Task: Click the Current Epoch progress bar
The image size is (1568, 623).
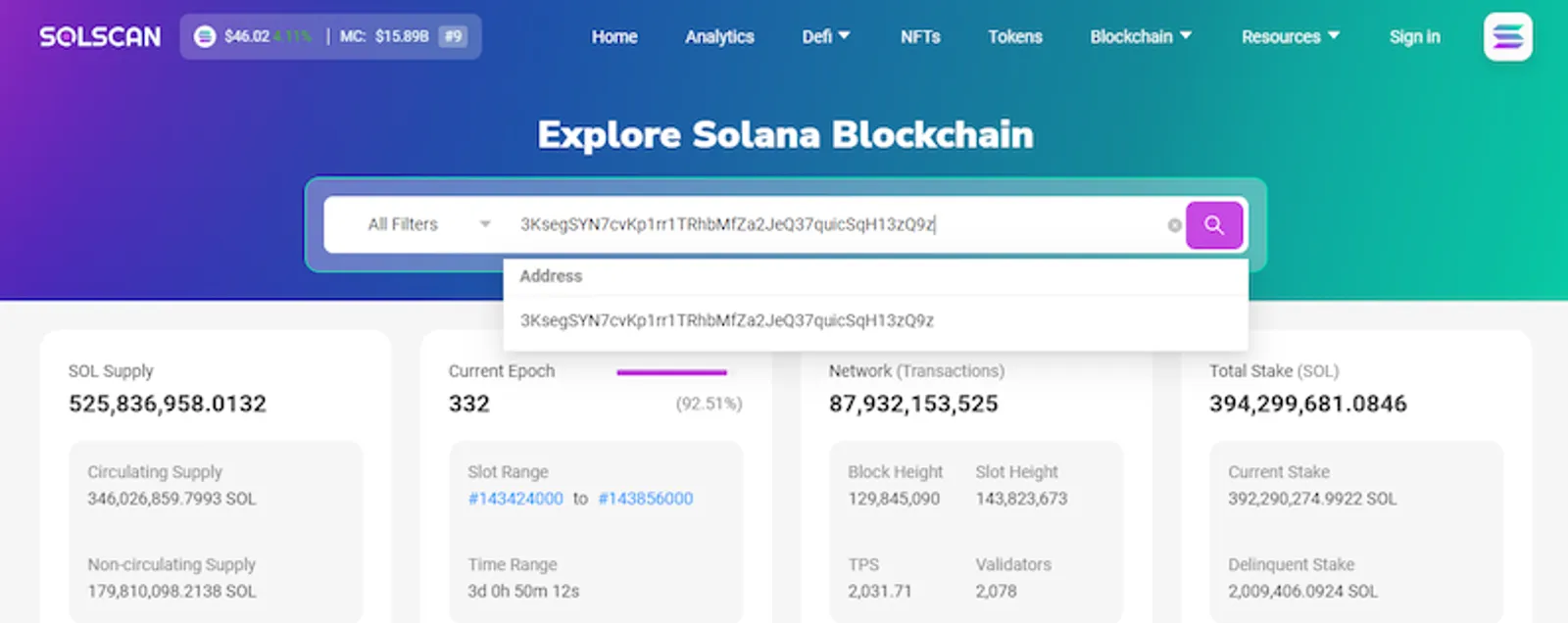Action: click(671, 372)
